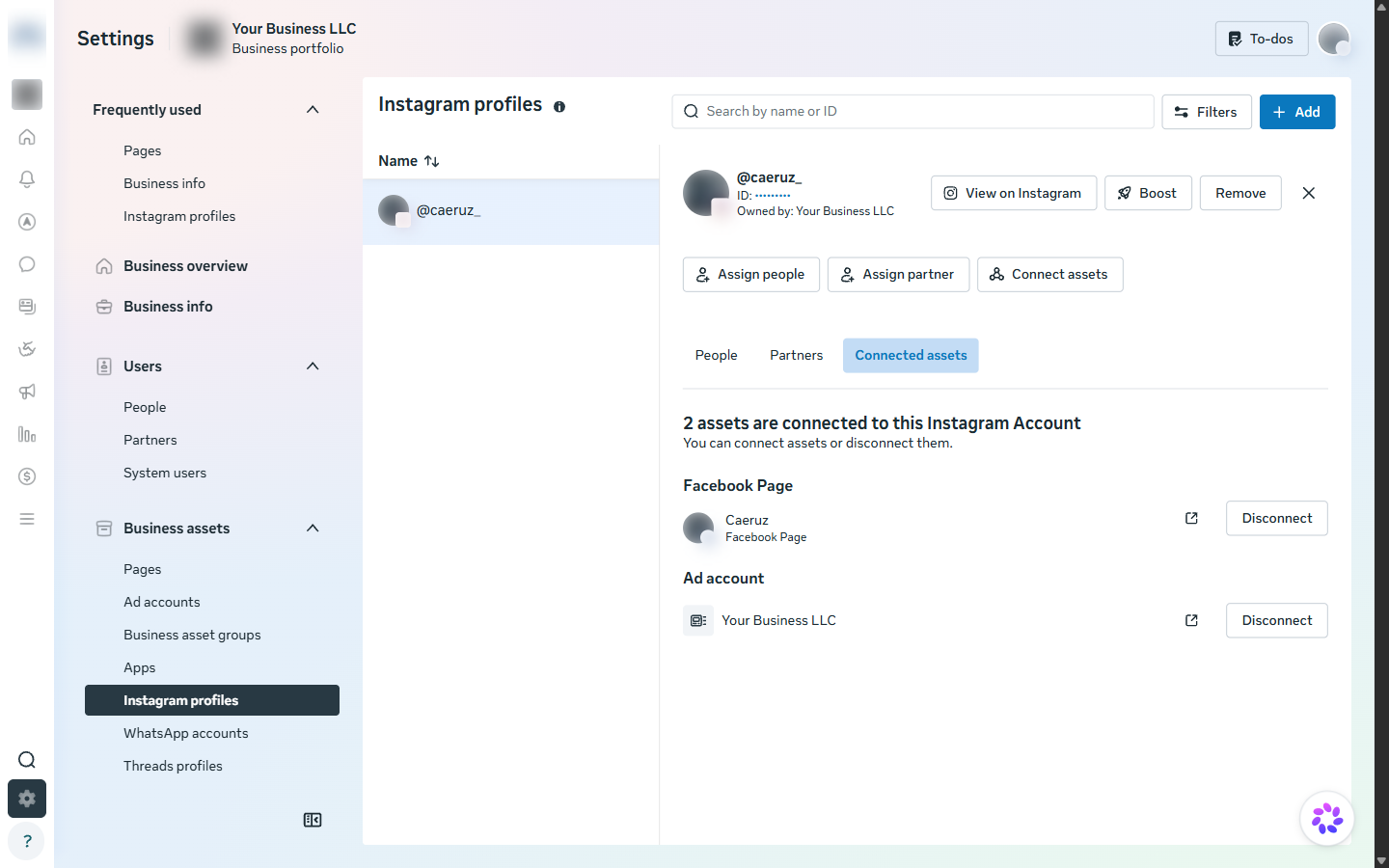Click the blue Add button
This screenshot has height=868, width=1389.
(x=1297, y=112)
